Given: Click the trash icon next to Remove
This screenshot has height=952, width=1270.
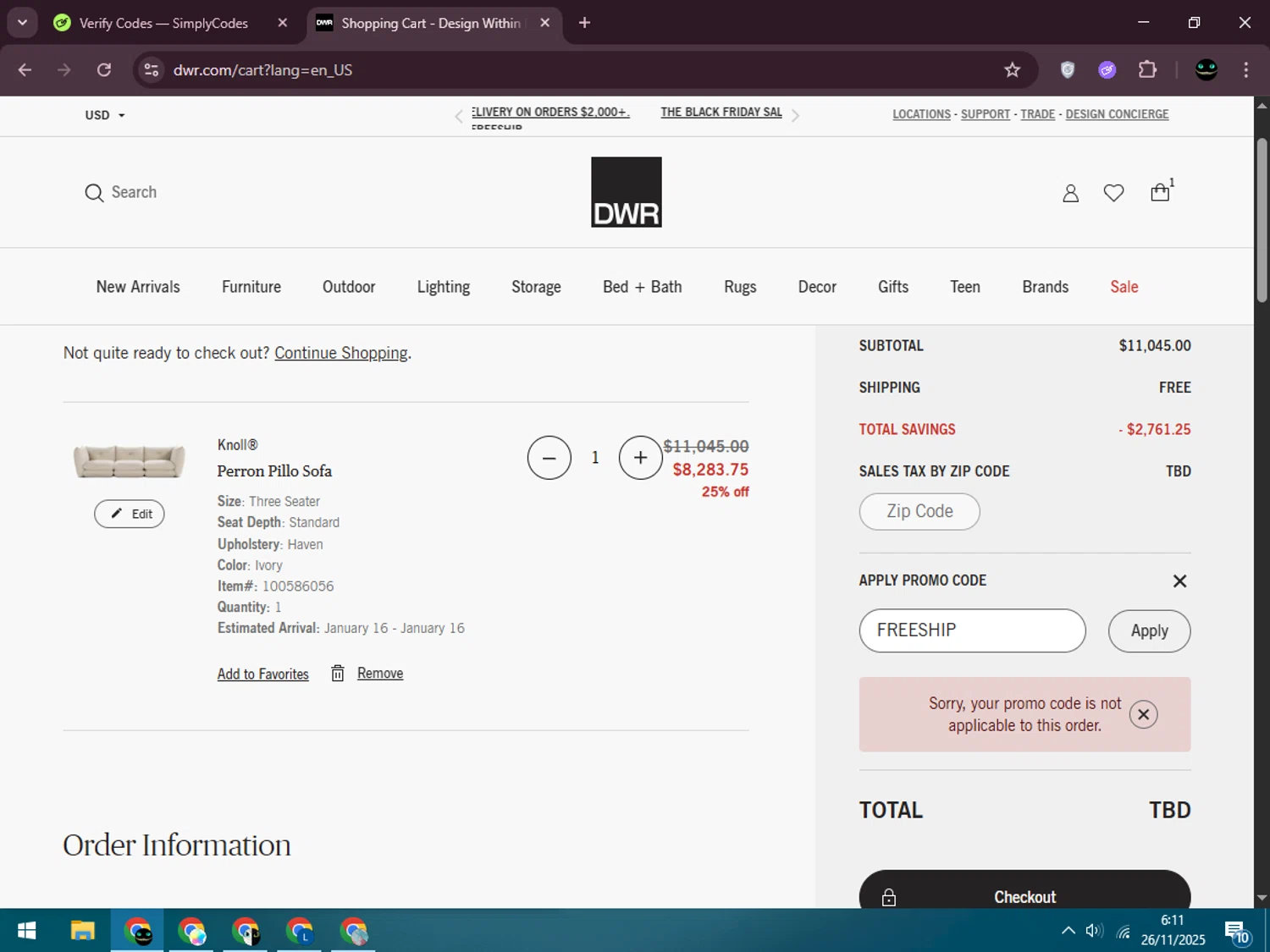Looking at the screenshot, I should 338,673.
